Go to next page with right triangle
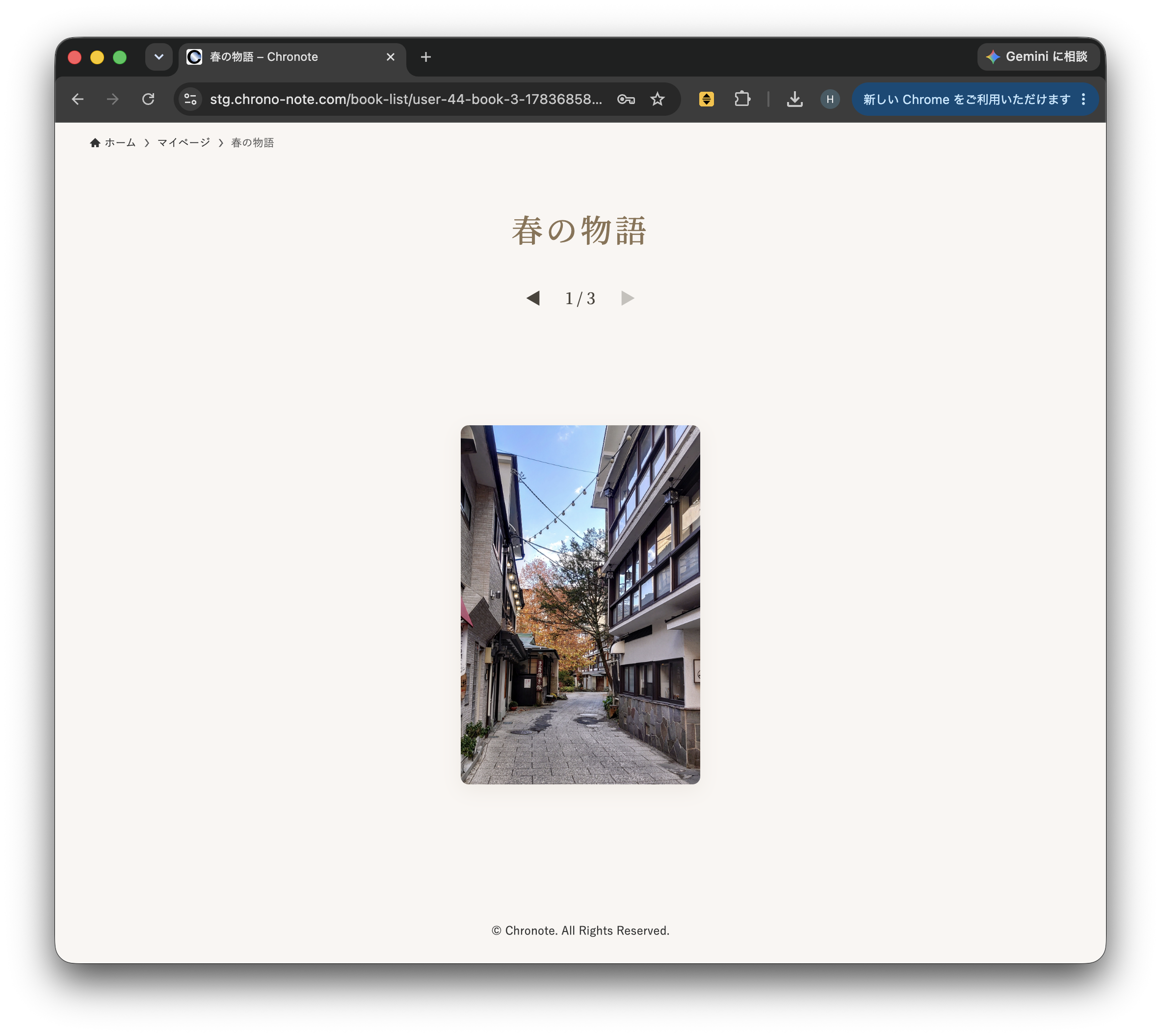The image size is (1161, 1036). [x=628, y=298]
